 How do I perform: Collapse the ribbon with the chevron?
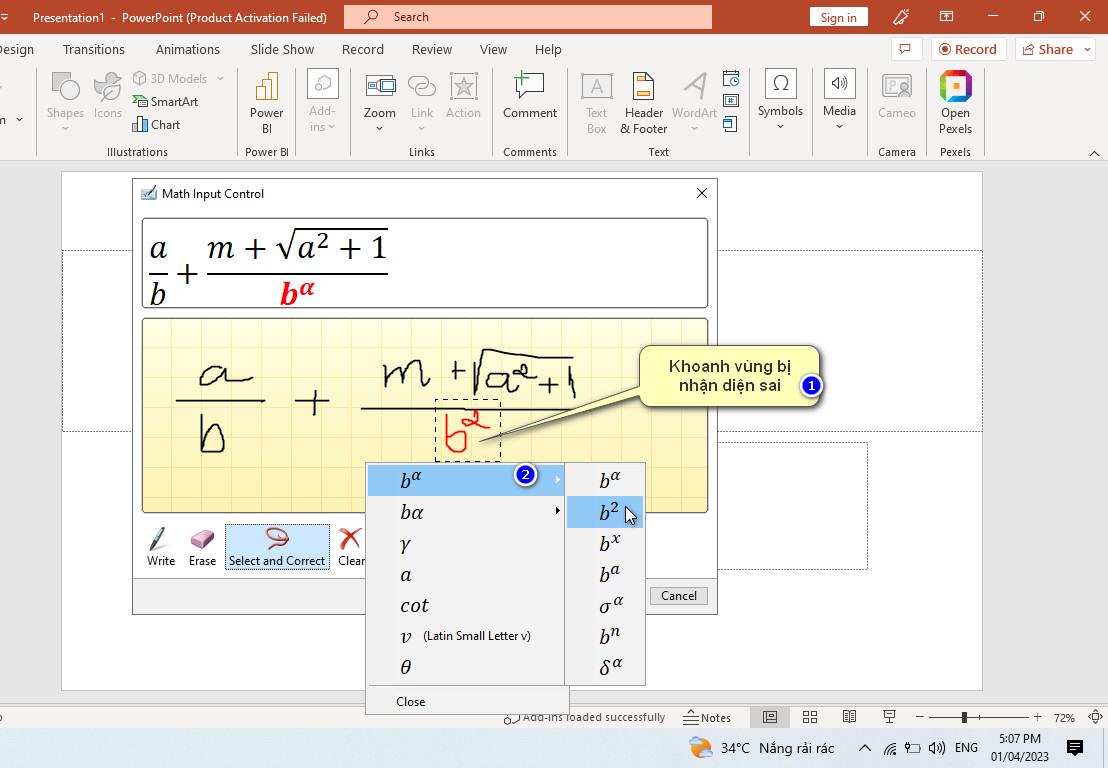pos(1094,153)
